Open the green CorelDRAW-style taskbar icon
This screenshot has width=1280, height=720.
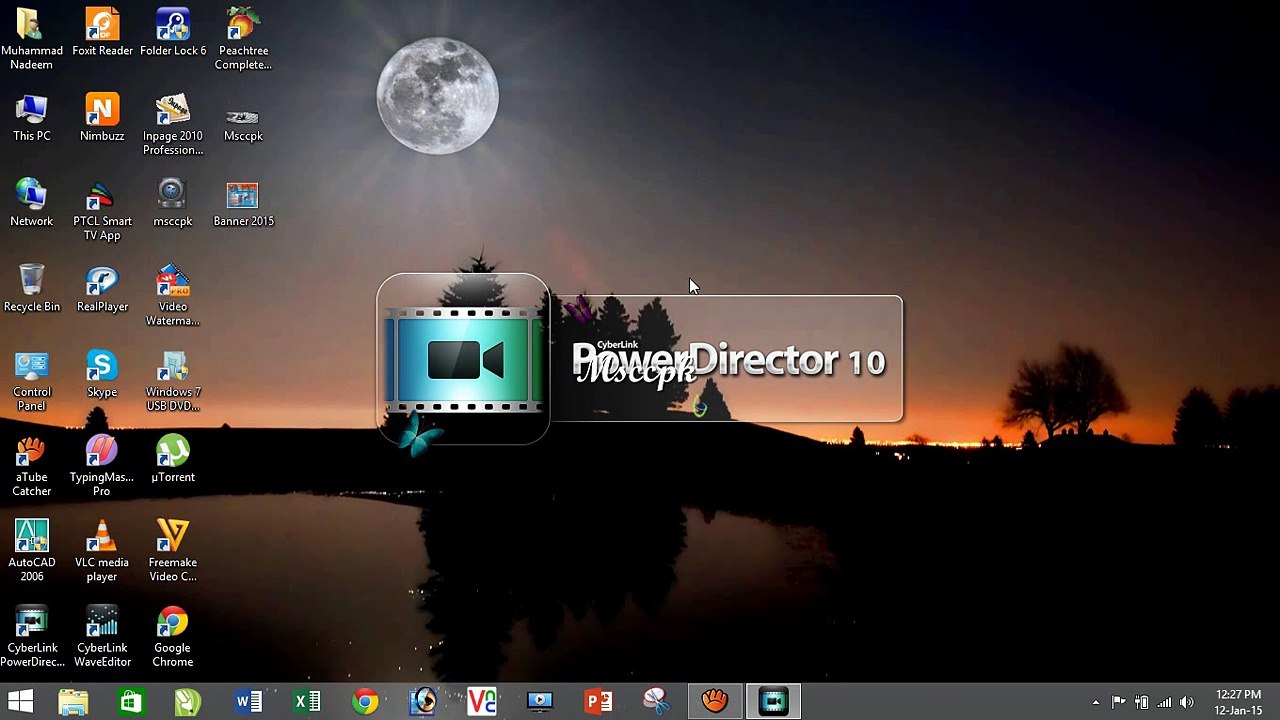[x=189, y=702]
